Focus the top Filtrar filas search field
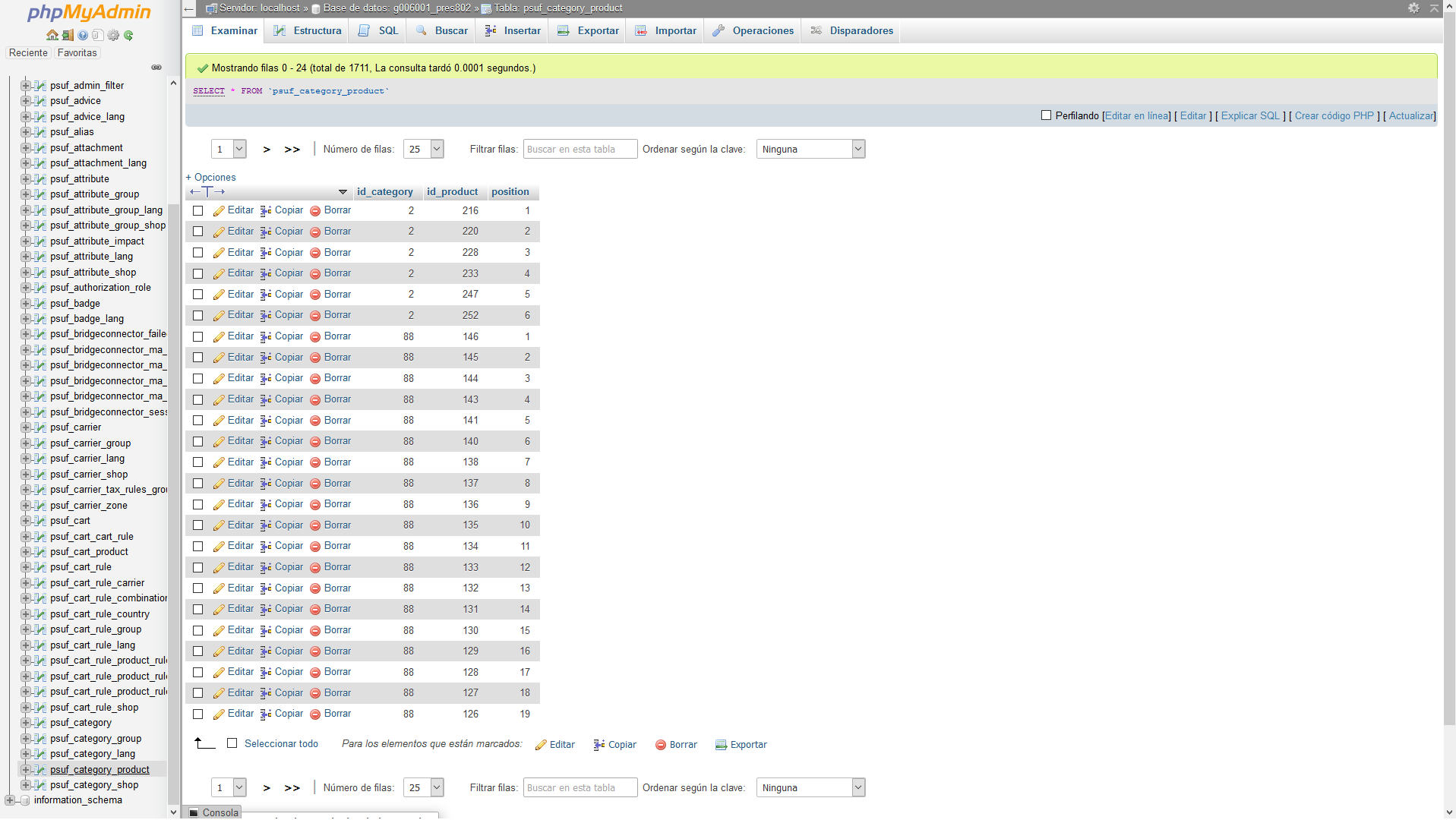1456x820 pixels. tap(580, 150)
